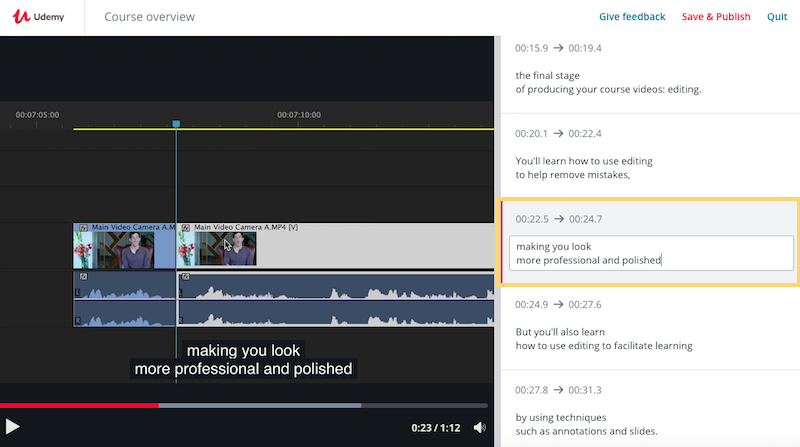Quit the caption editor
The image size is (800, 447).
(777, 17)
